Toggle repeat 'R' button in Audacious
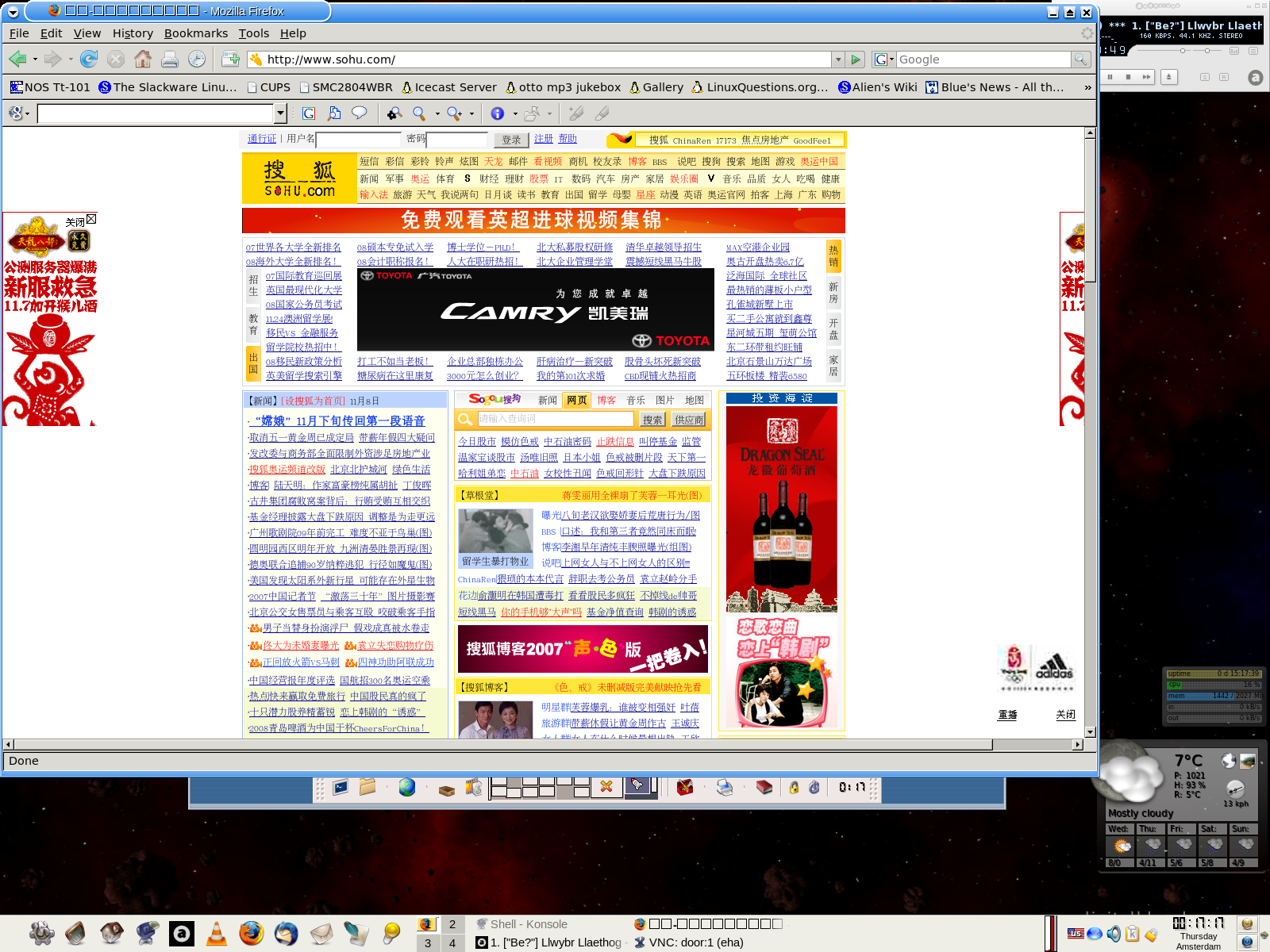Viewport: 1270px width, 952px height. (x=1224, y=77)
